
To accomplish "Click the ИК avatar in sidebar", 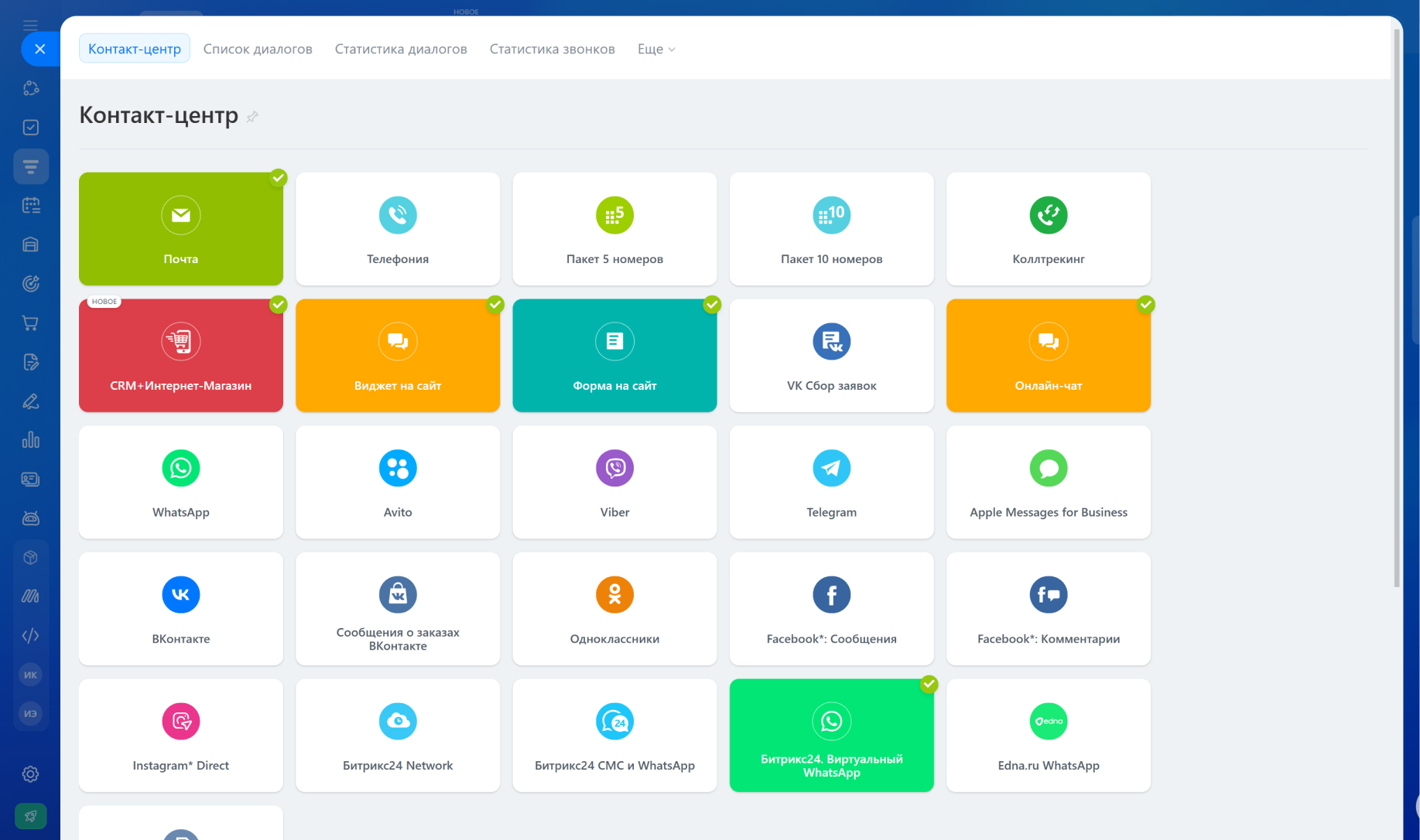I will [30, 674].
